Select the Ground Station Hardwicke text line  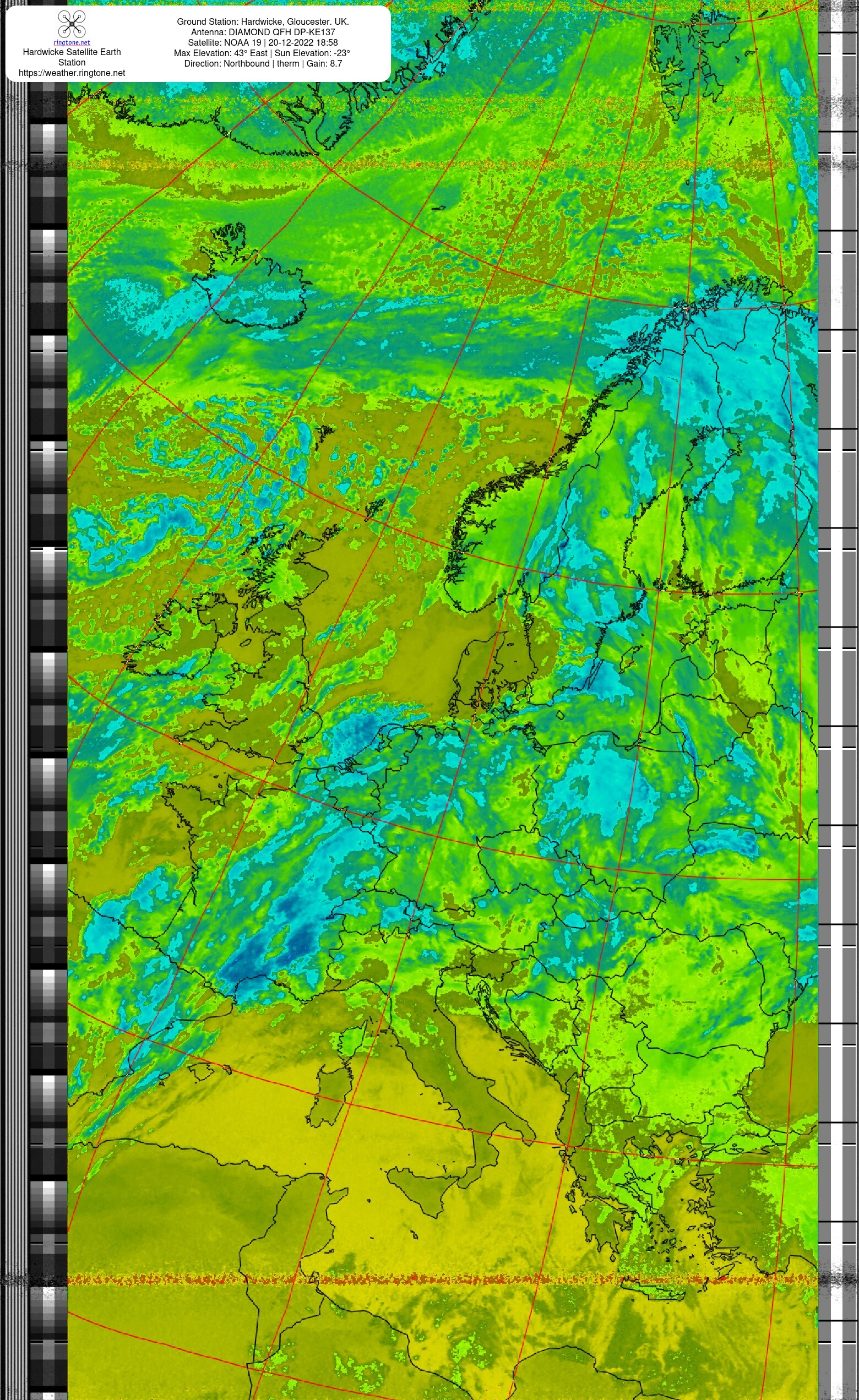pos(263,21)
